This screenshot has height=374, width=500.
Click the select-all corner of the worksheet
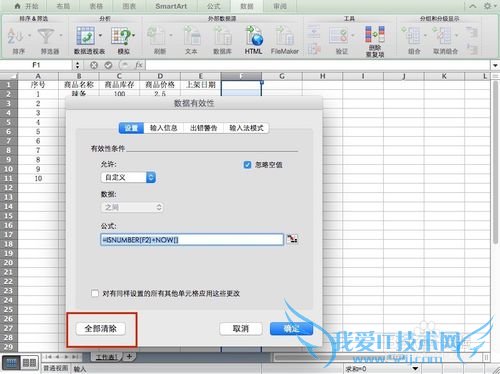(x=9, y=76)
